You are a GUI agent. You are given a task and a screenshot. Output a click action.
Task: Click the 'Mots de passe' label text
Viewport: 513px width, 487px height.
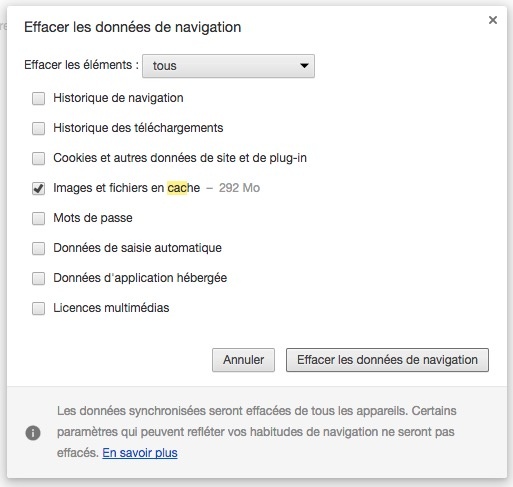click(x=93, y=218)
